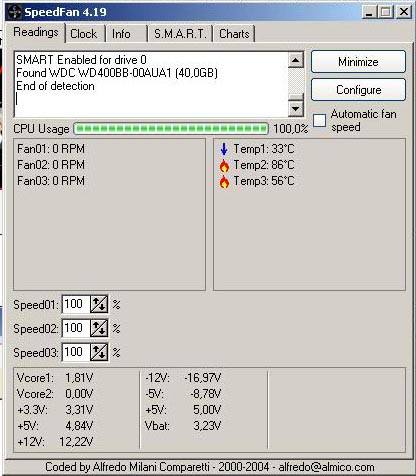This screenshot has height=476, width=416.
Task: Click the Speed03 up/down spinner arrows
Action: point(99,352)
